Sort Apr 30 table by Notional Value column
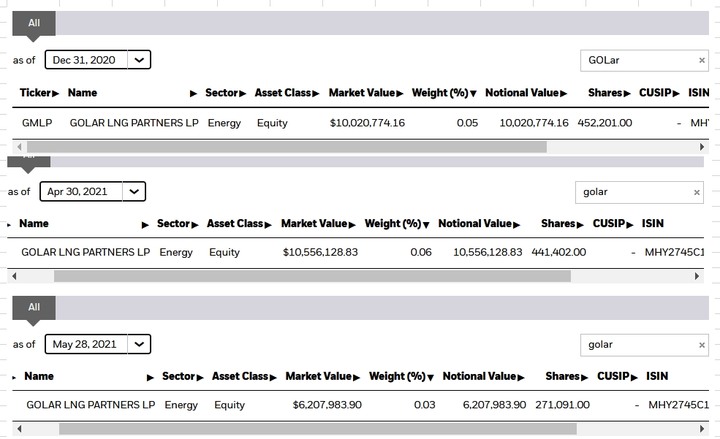The height and width of the screenshot is (439, 720). pyautogui.click(x=479, y=224)
